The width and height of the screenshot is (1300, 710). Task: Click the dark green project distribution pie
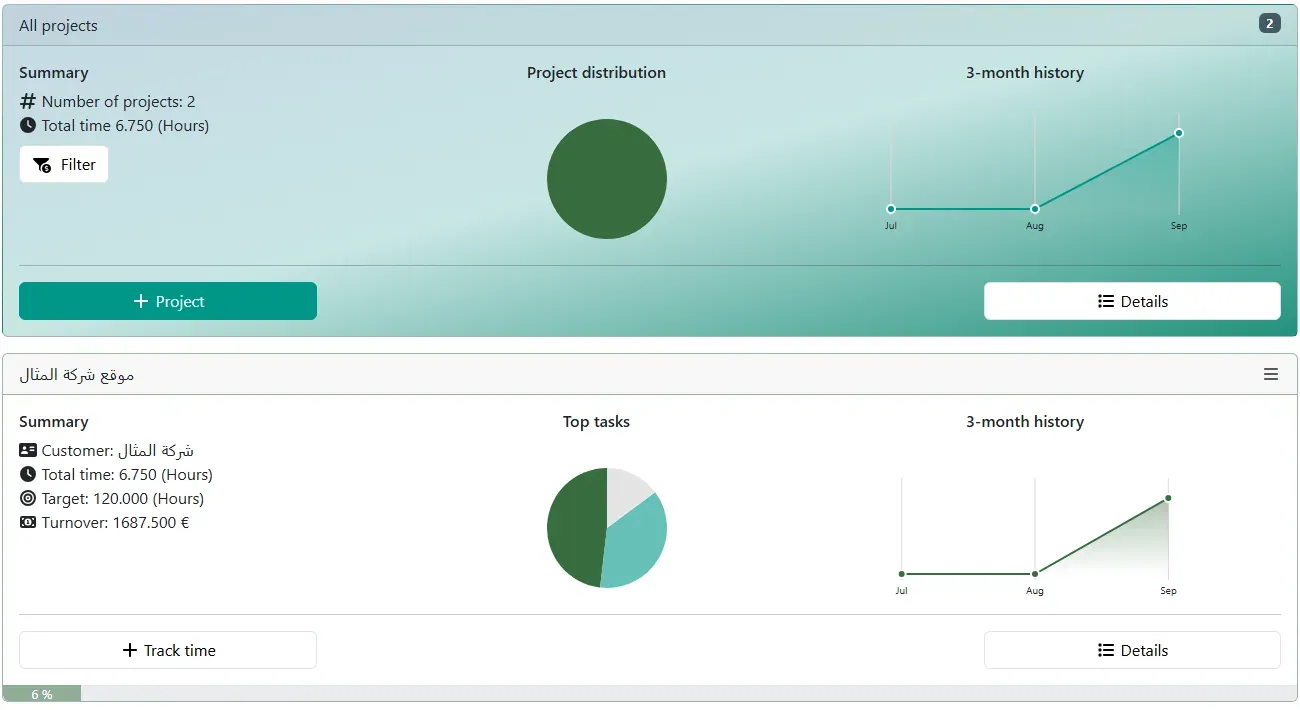pyautogui.click(x=607, y=179)
